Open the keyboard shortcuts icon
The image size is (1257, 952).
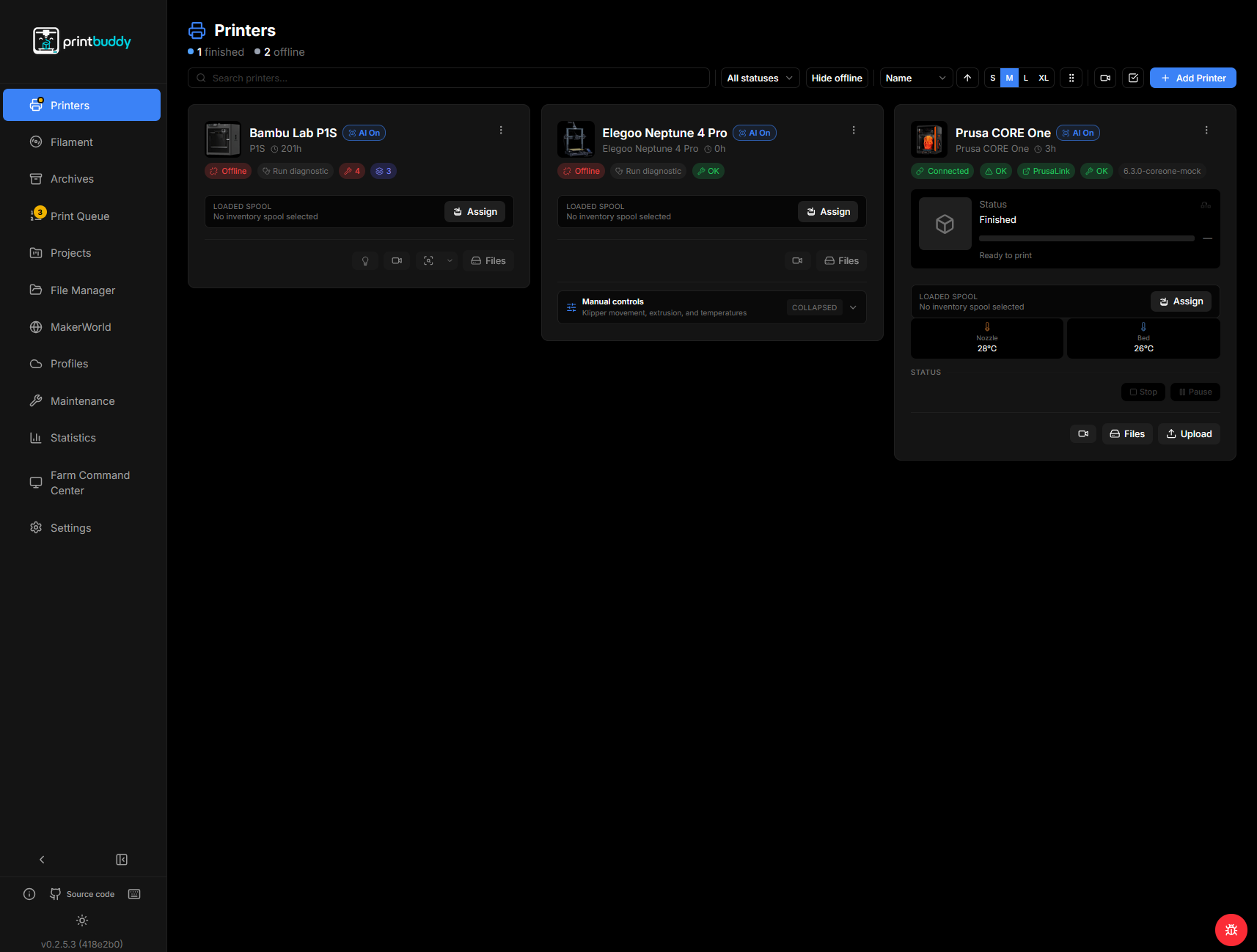pyautogui.click(x=134, y=894)
